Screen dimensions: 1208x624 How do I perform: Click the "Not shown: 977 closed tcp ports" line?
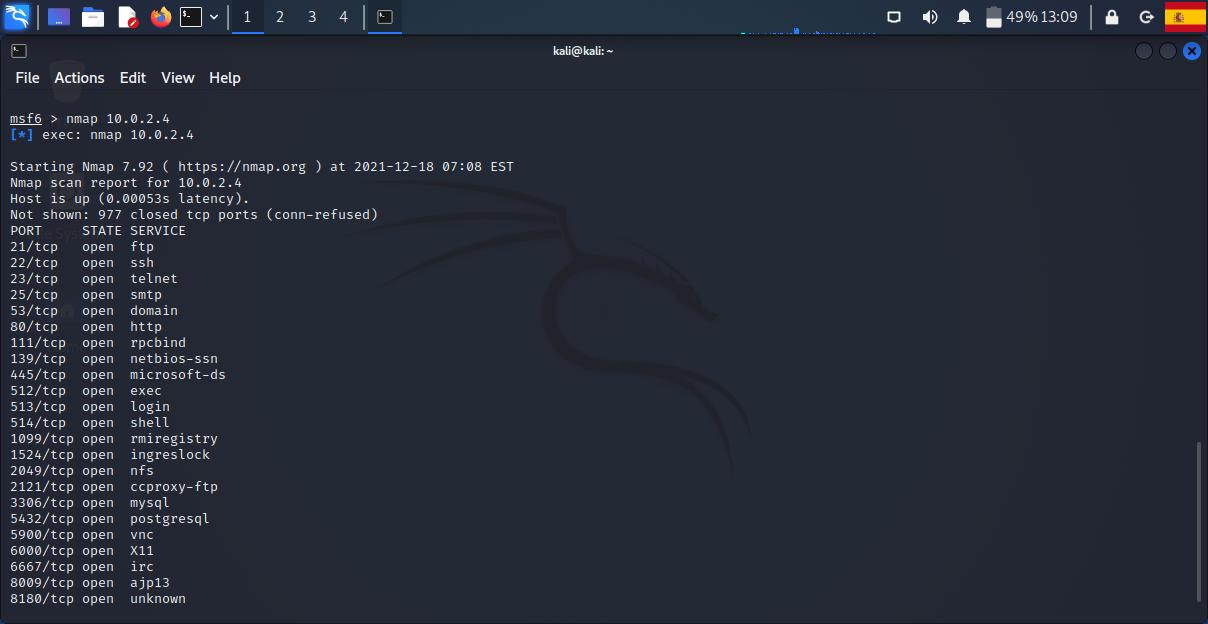tap(194, 215)
